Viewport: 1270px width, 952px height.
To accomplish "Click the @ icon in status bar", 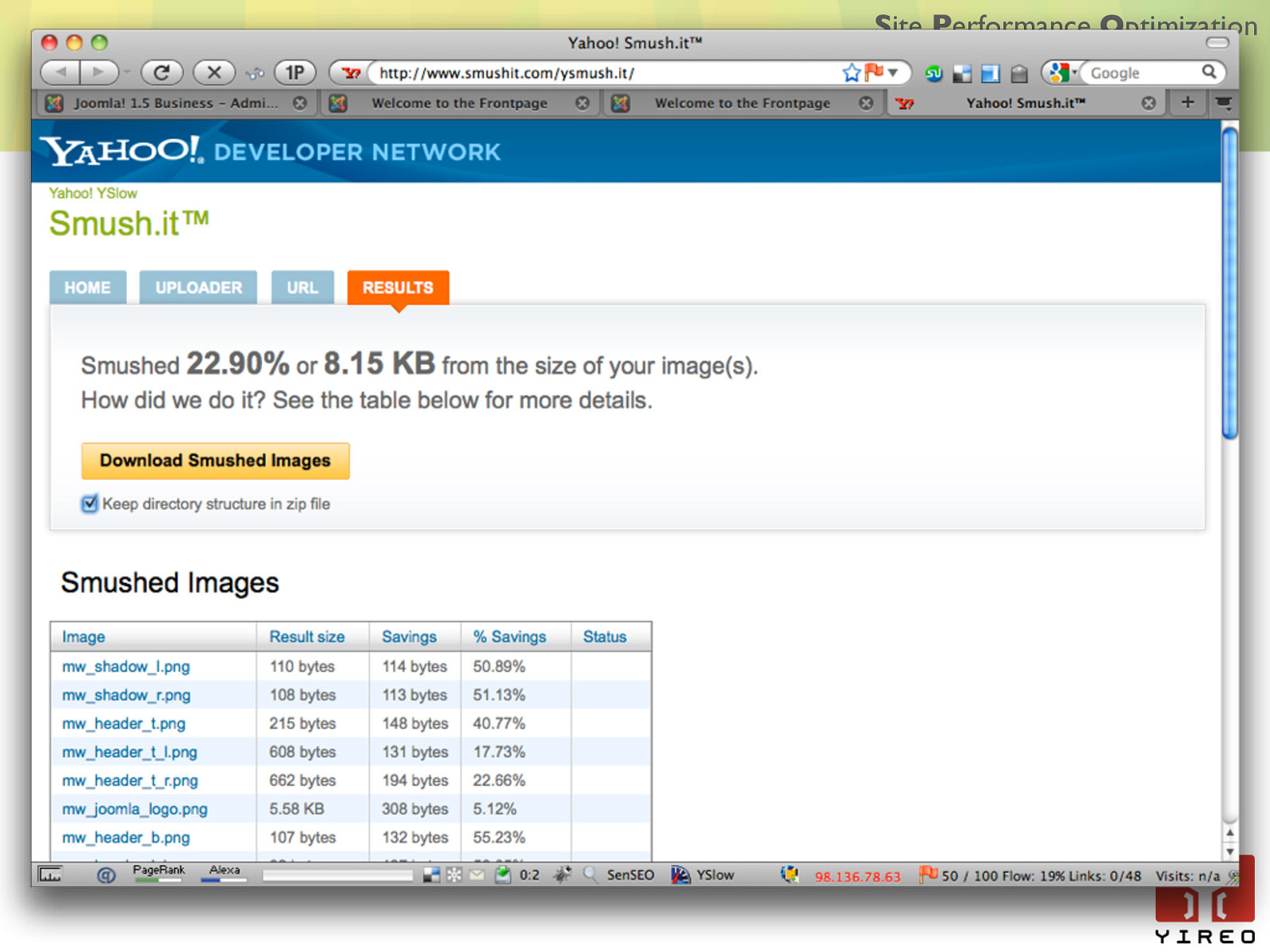I will click(x=106, y=875).
